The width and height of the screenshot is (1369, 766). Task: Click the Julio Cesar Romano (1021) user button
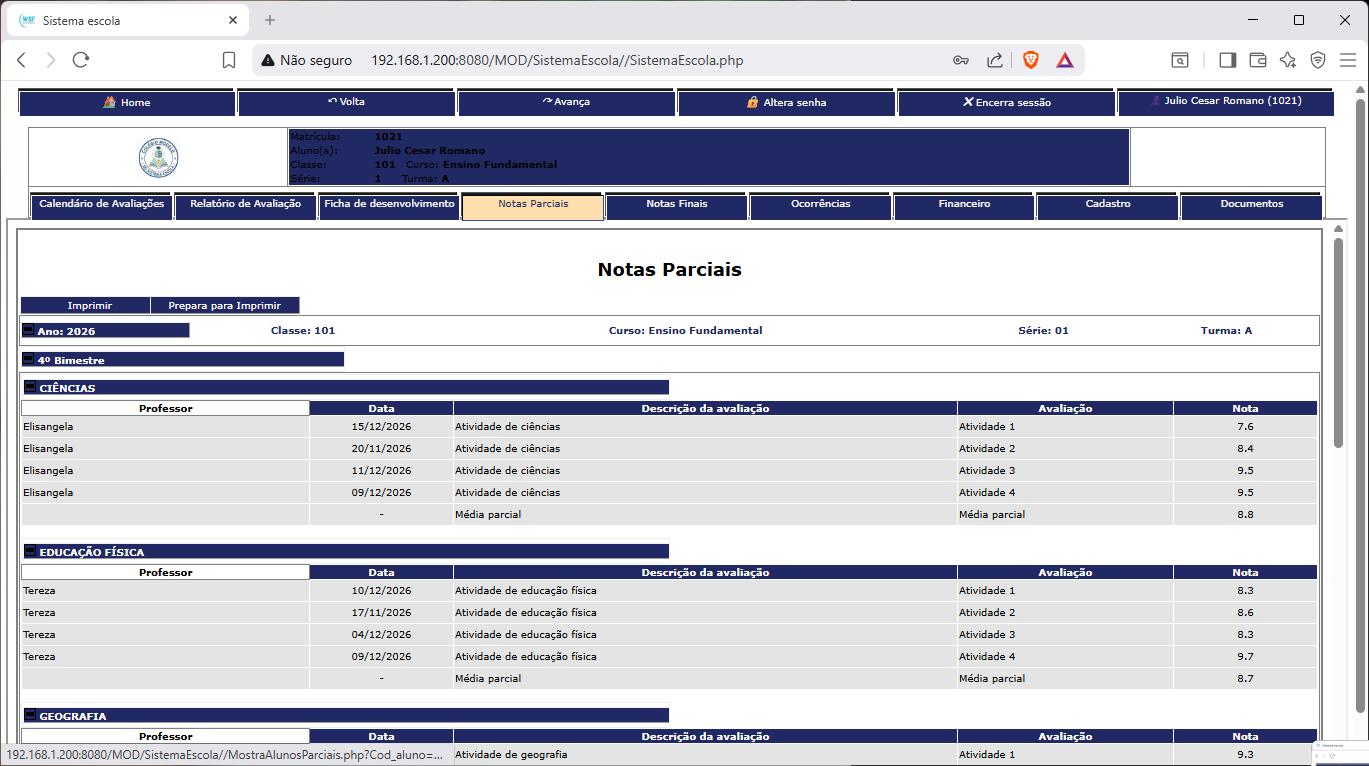pyautogui.click(x=1226, y=102)
